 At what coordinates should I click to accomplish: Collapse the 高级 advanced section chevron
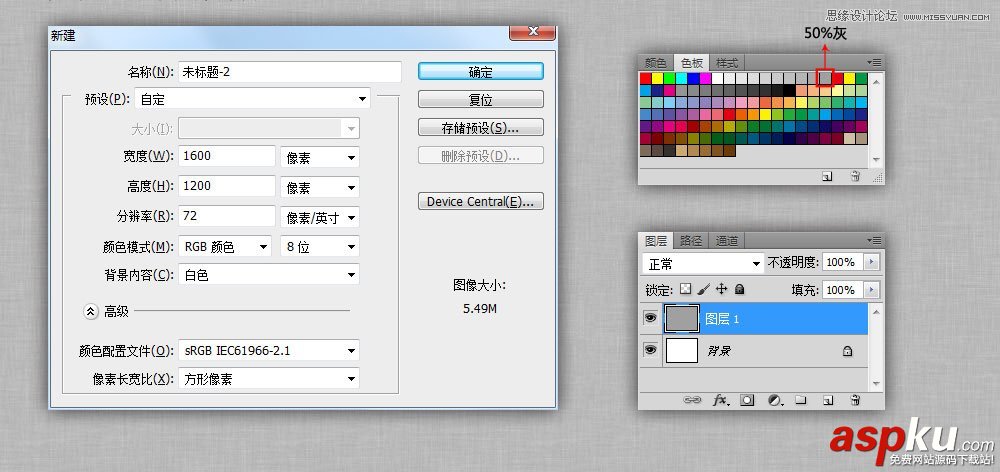(x=91, y=311)
